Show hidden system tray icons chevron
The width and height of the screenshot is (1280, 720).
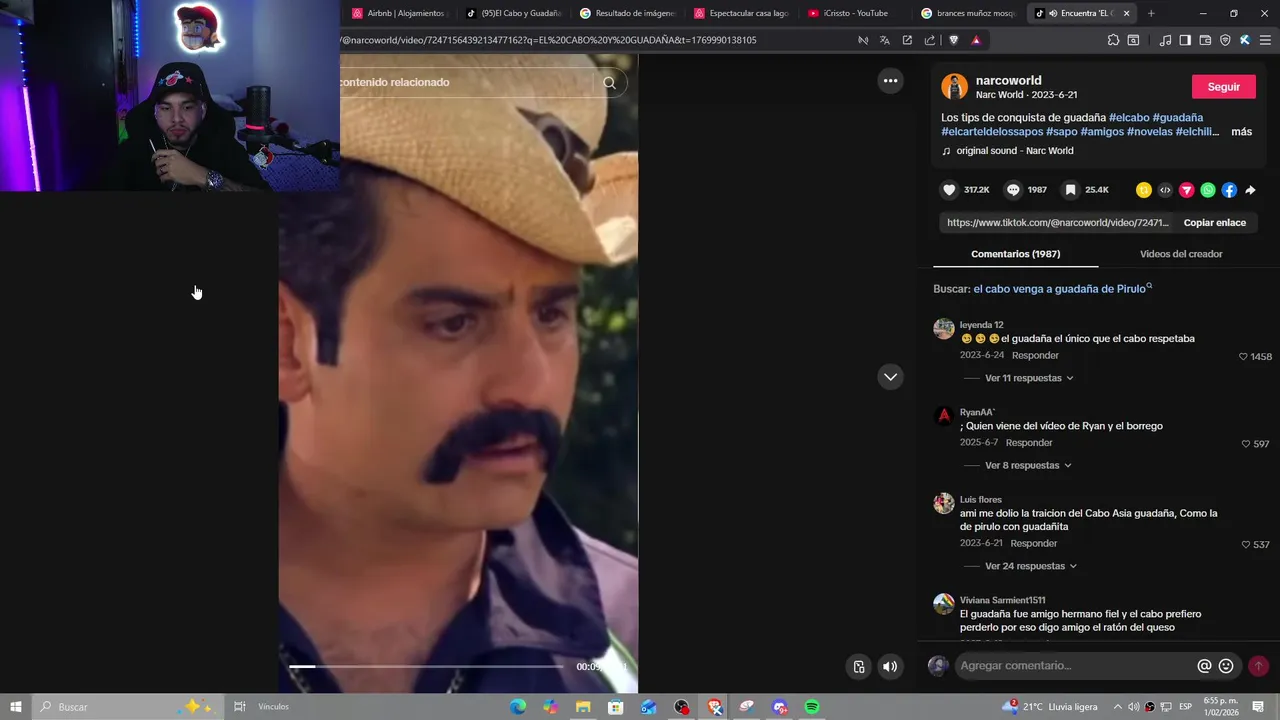(x=1117, y=707)
